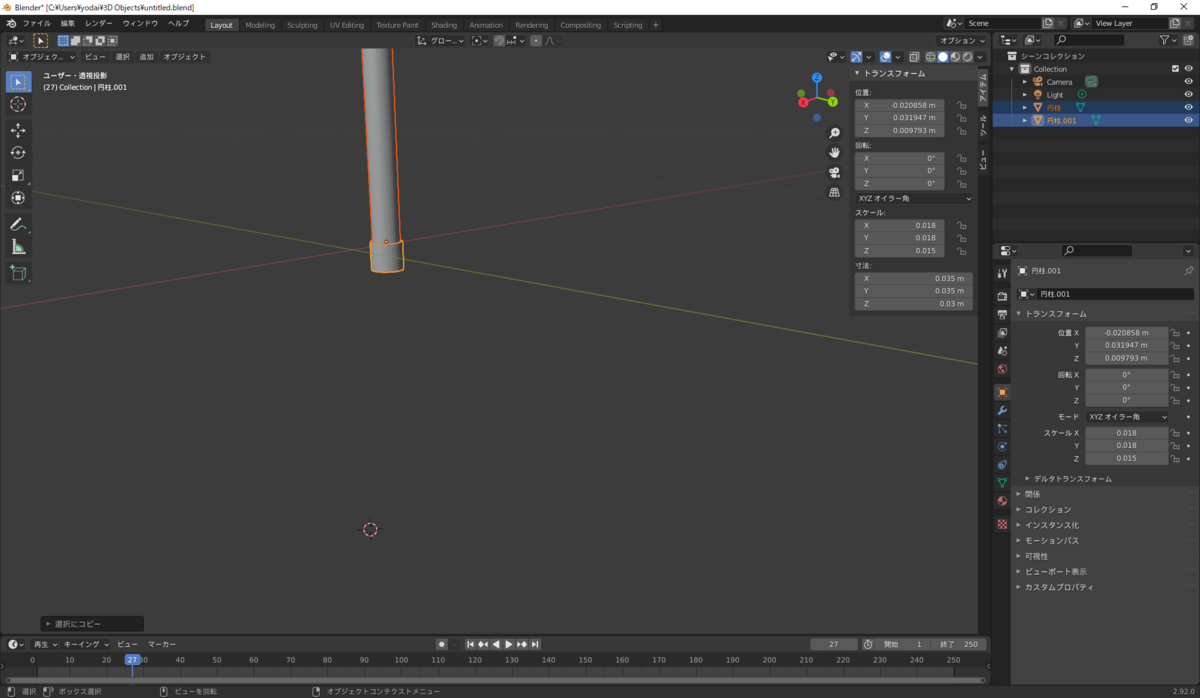Expand the デルタトランスフォーム panel
The height and width of the screenshot is (698, 1200).
(1071, 479)
